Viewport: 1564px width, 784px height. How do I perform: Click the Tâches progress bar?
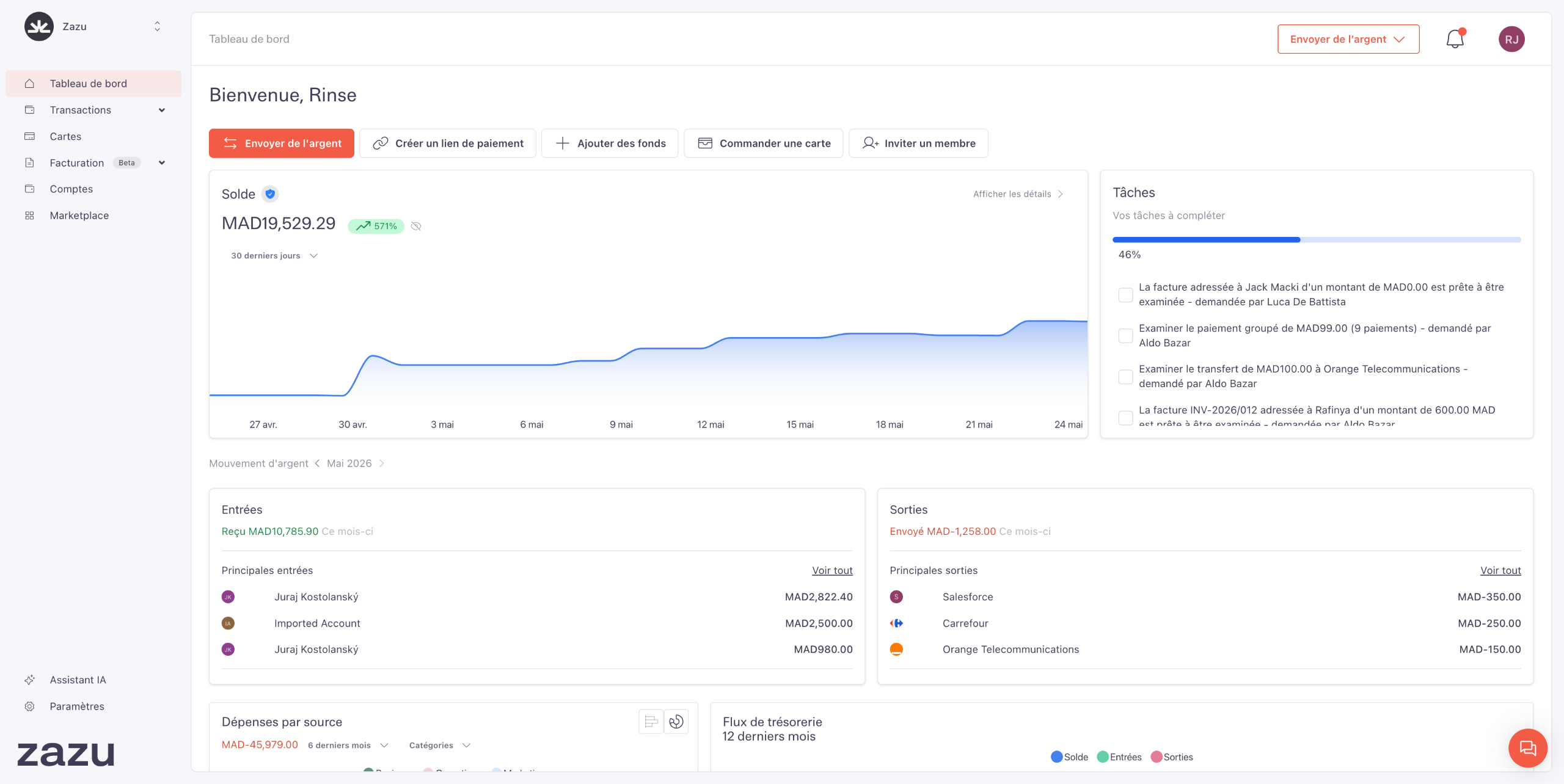[1317, 240]
